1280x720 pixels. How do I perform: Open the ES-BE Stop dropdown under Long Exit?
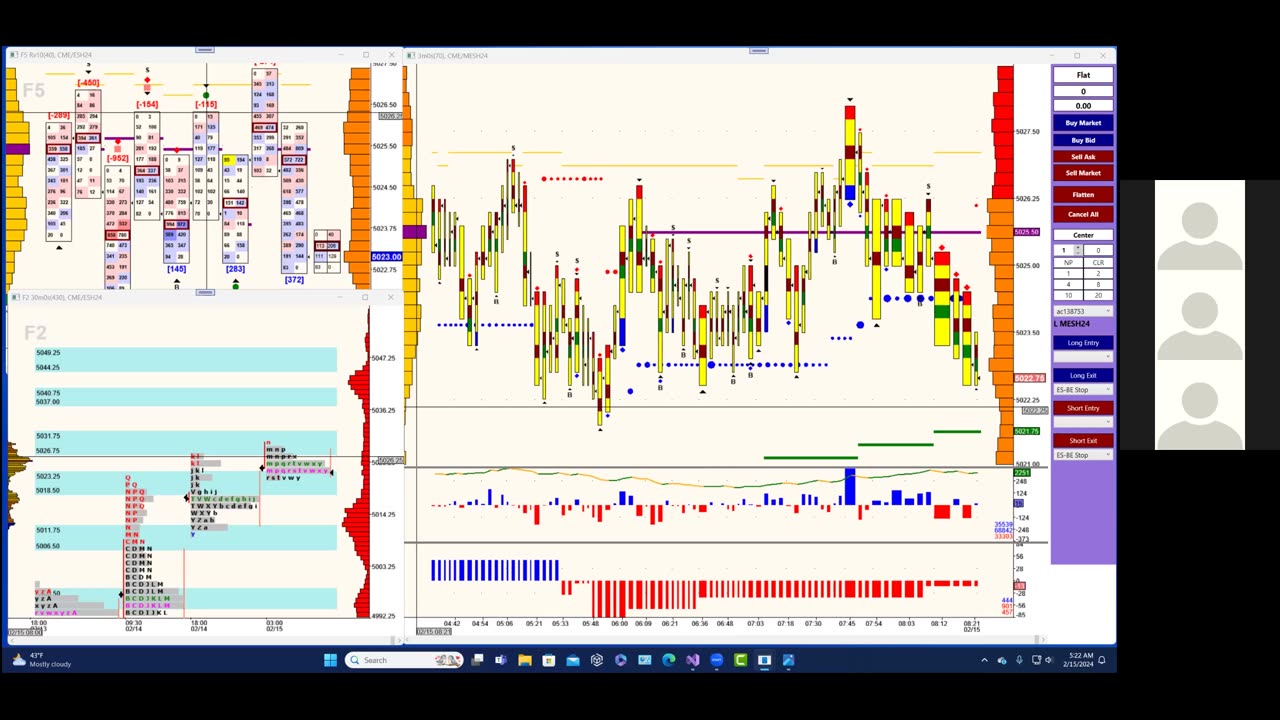1083,389
